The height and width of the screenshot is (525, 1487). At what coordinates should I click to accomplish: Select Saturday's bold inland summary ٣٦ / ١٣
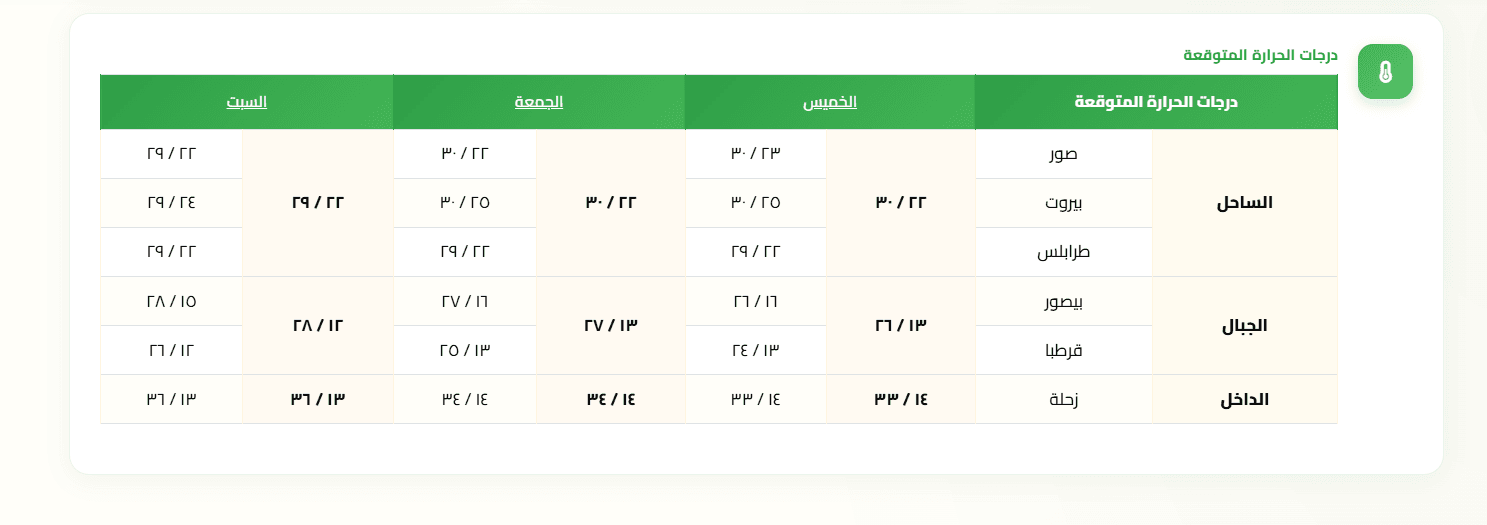(317, 399)
